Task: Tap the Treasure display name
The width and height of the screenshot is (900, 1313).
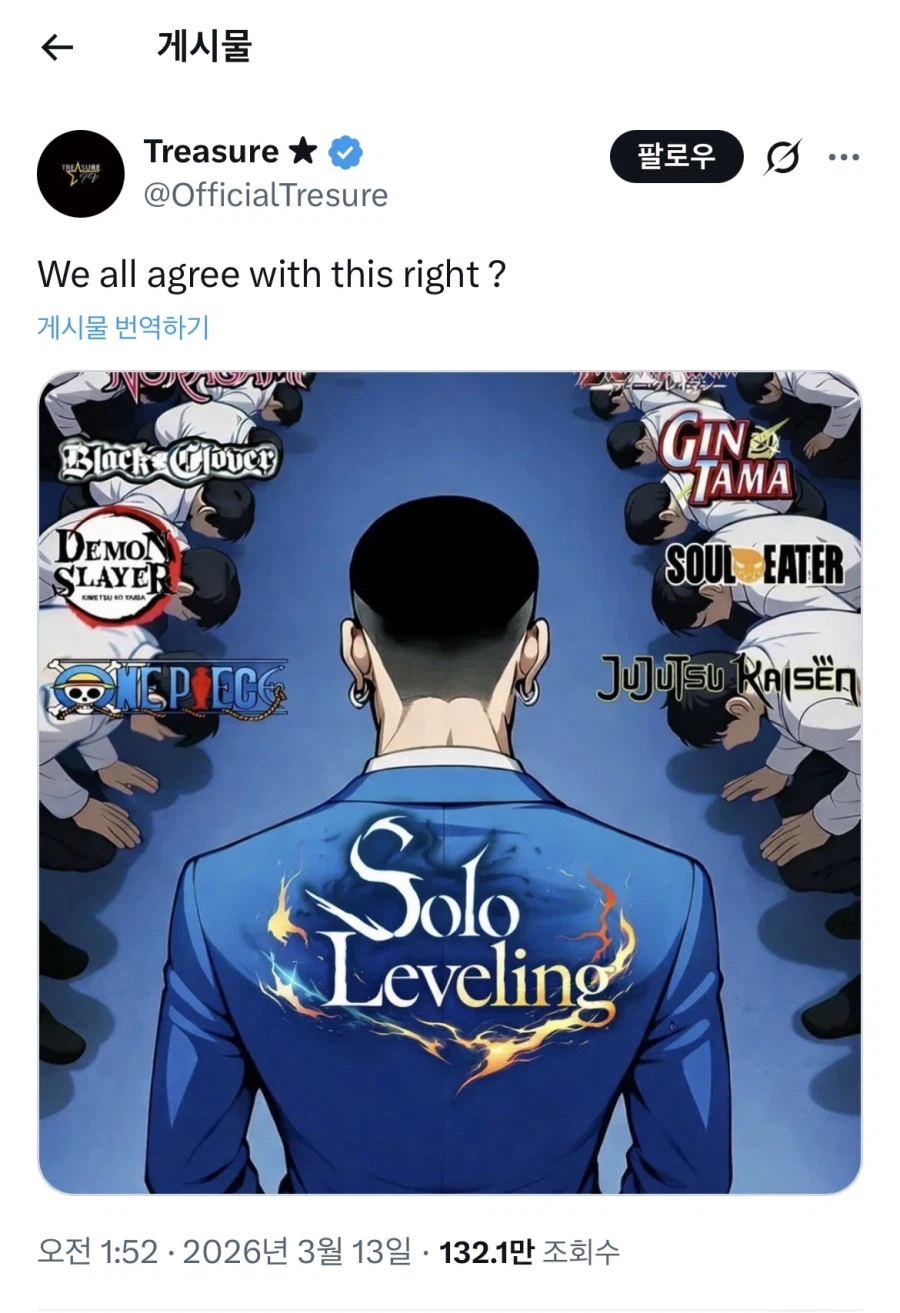Action: (x=211, y=152)
